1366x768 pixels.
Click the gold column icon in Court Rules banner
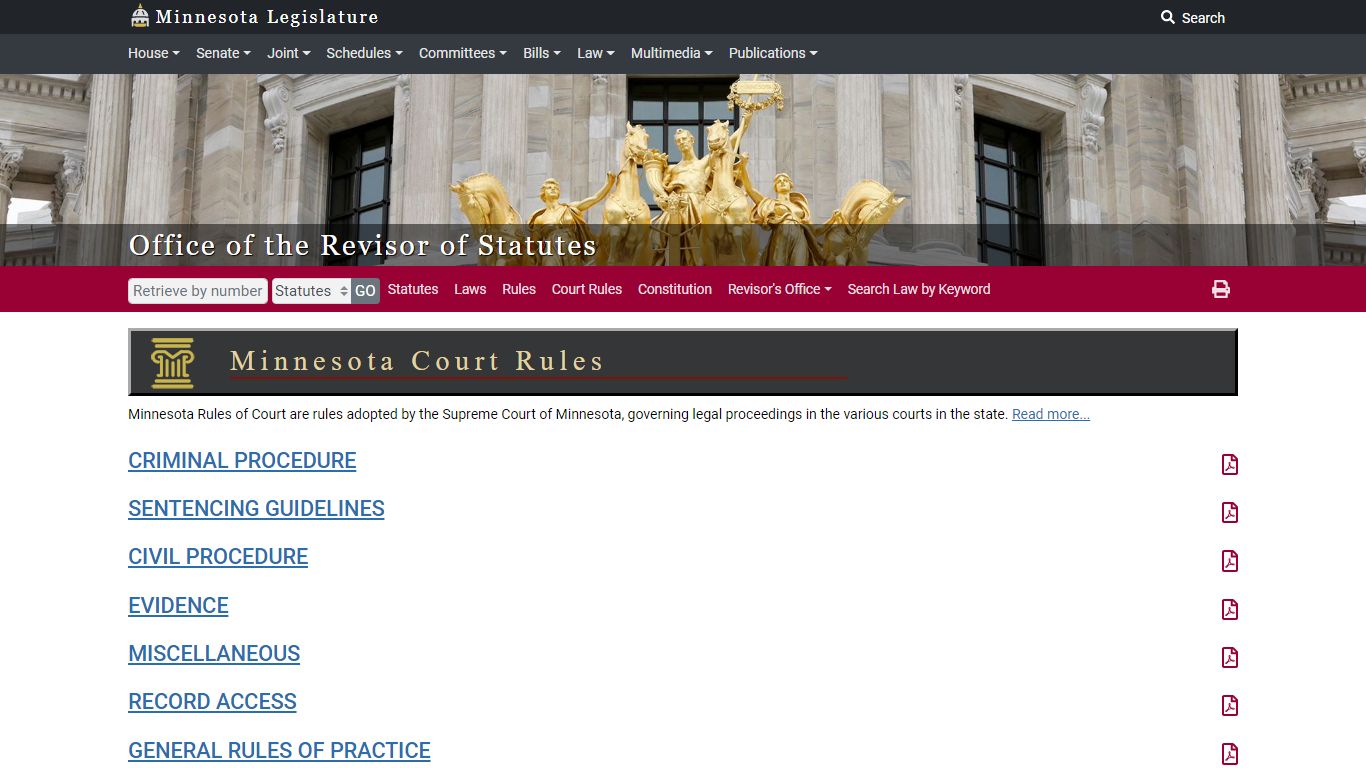pos(172,363)
